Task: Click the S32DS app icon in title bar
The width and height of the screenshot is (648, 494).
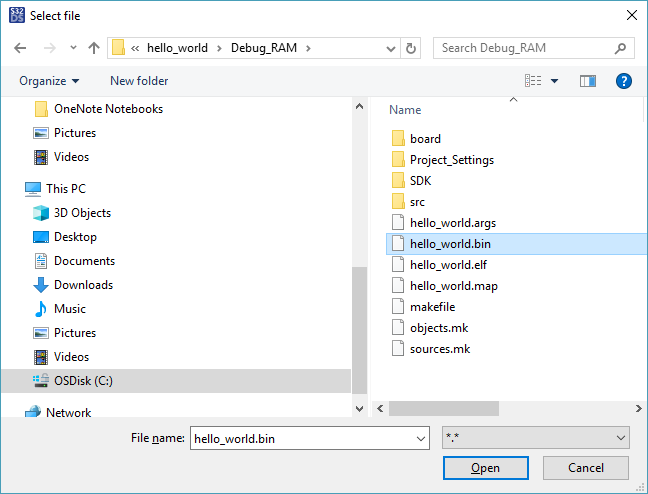Action: 17,15
